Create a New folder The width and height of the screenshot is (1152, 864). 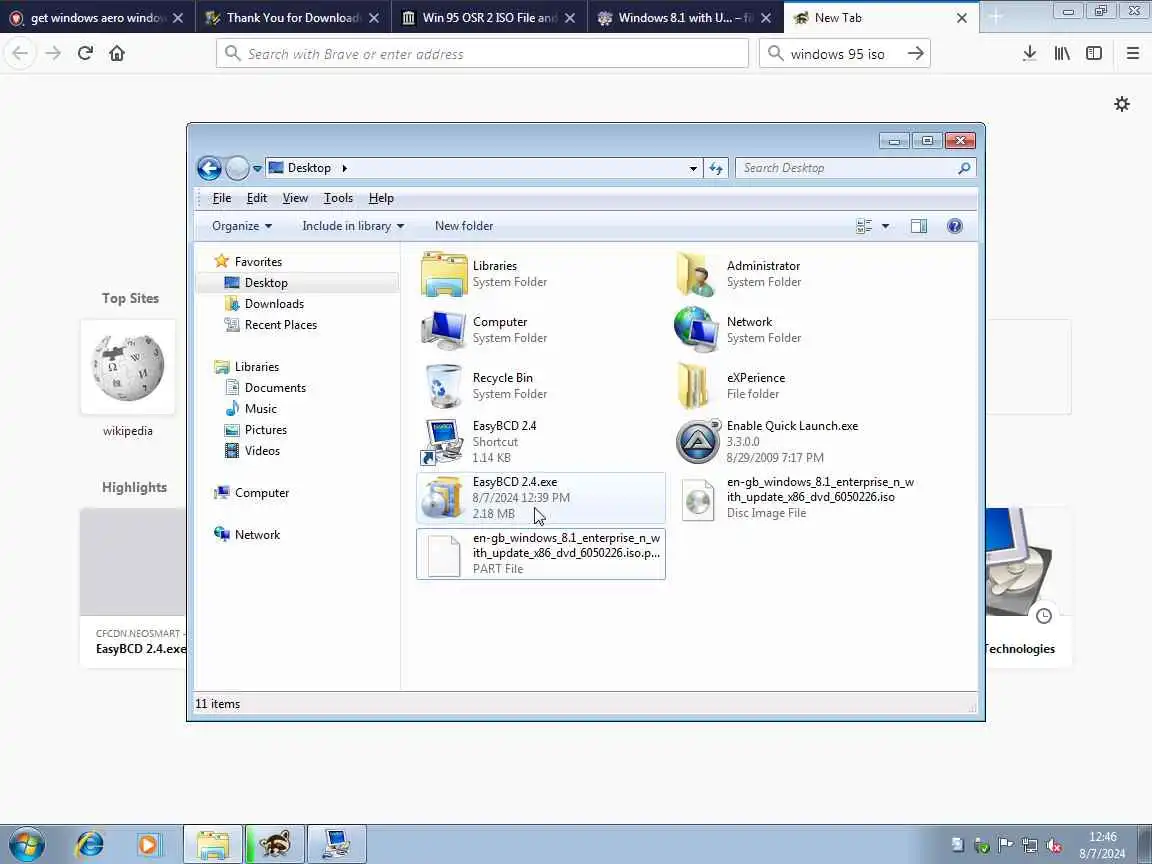tap(464, 226)
